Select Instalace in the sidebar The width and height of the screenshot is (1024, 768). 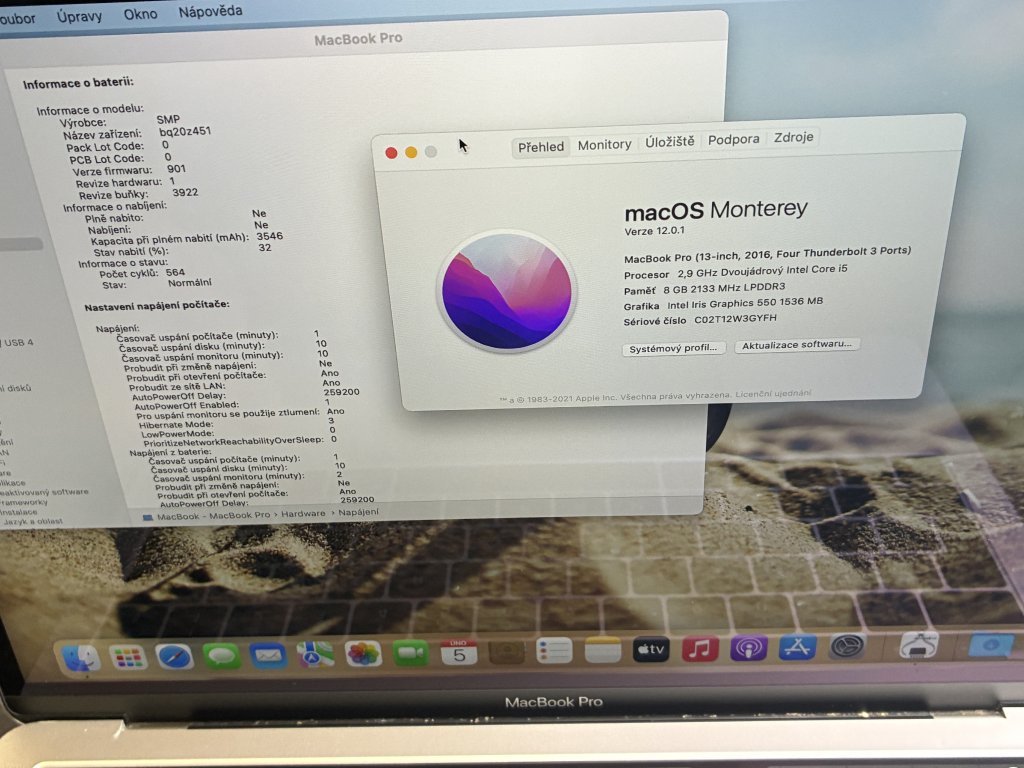point(18,513)
